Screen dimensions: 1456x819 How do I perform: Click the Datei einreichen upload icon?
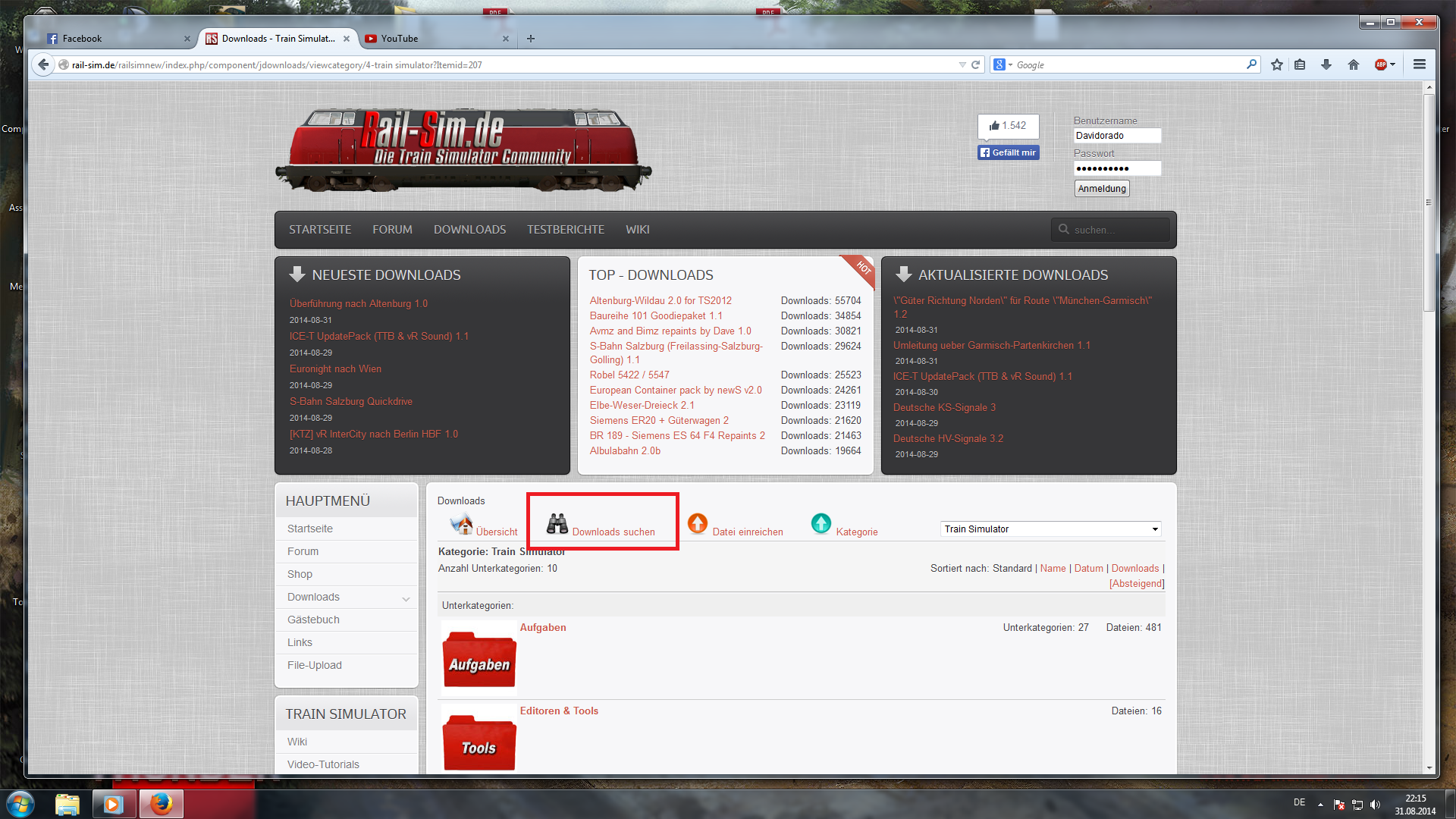coord(698,523)
